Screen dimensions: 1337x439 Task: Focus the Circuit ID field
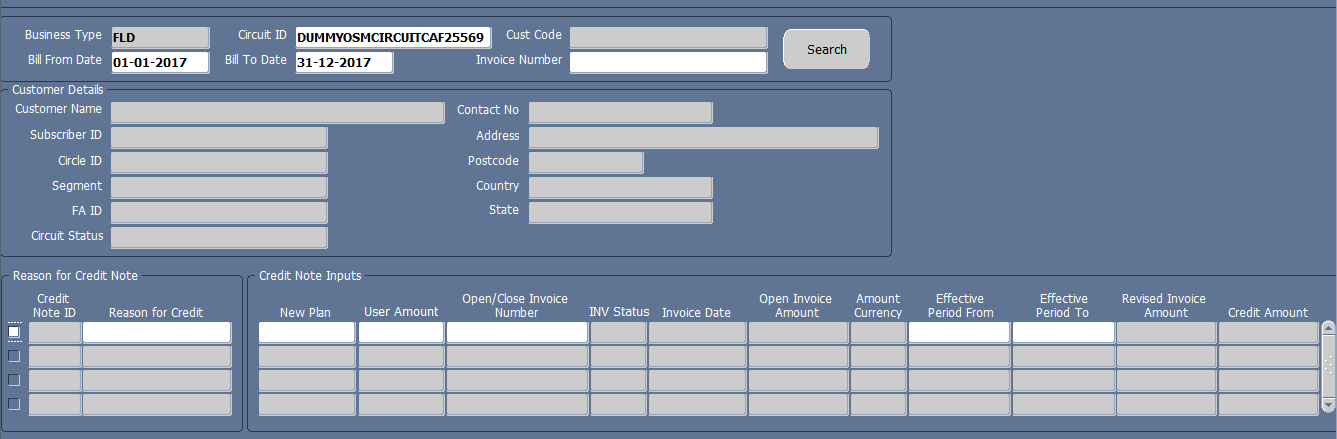tap(393, 38)
